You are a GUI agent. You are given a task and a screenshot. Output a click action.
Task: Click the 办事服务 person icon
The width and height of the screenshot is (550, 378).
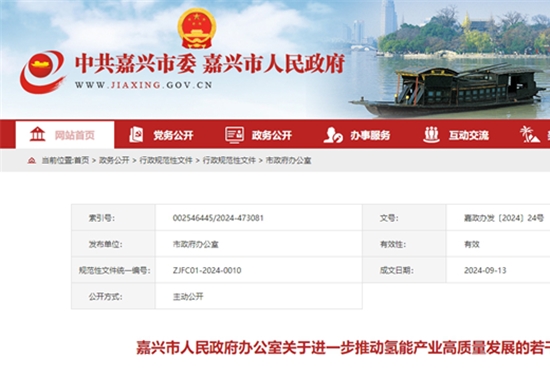pyautogui.click(x=333, y=135)
